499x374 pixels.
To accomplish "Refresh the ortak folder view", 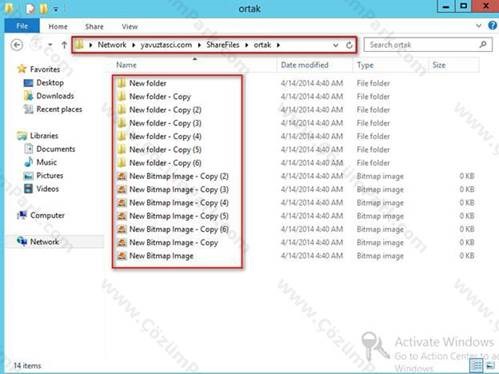I will tap(349, 45).
